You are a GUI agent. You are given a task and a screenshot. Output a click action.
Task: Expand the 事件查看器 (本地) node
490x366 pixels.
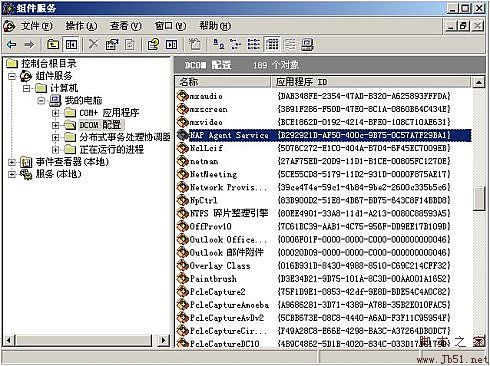[x=12, y=162]
